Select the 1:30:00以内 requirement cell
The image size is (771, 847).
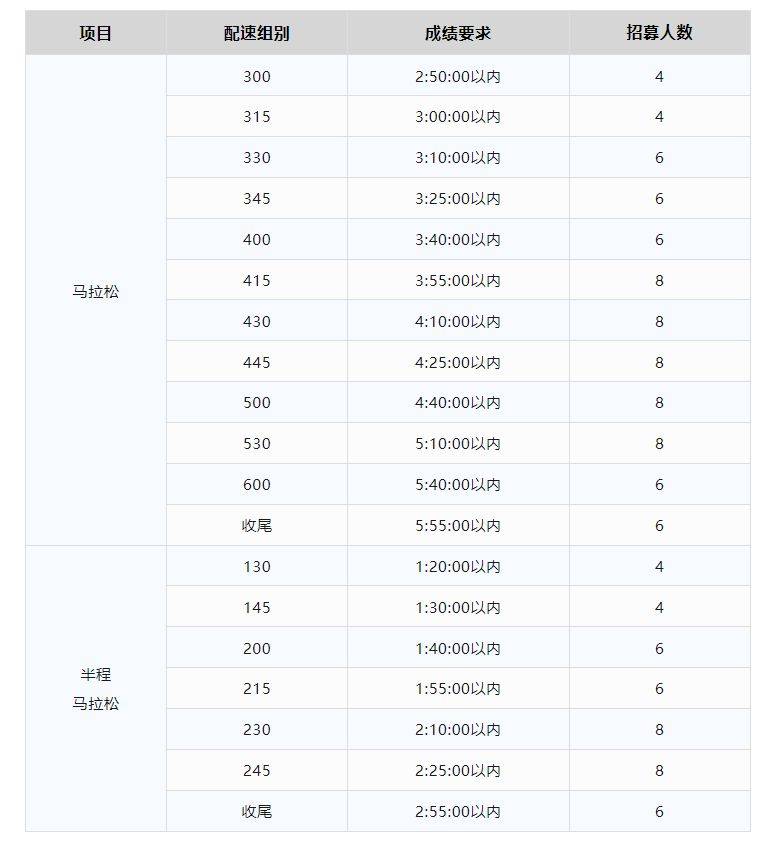click(458, 608)
